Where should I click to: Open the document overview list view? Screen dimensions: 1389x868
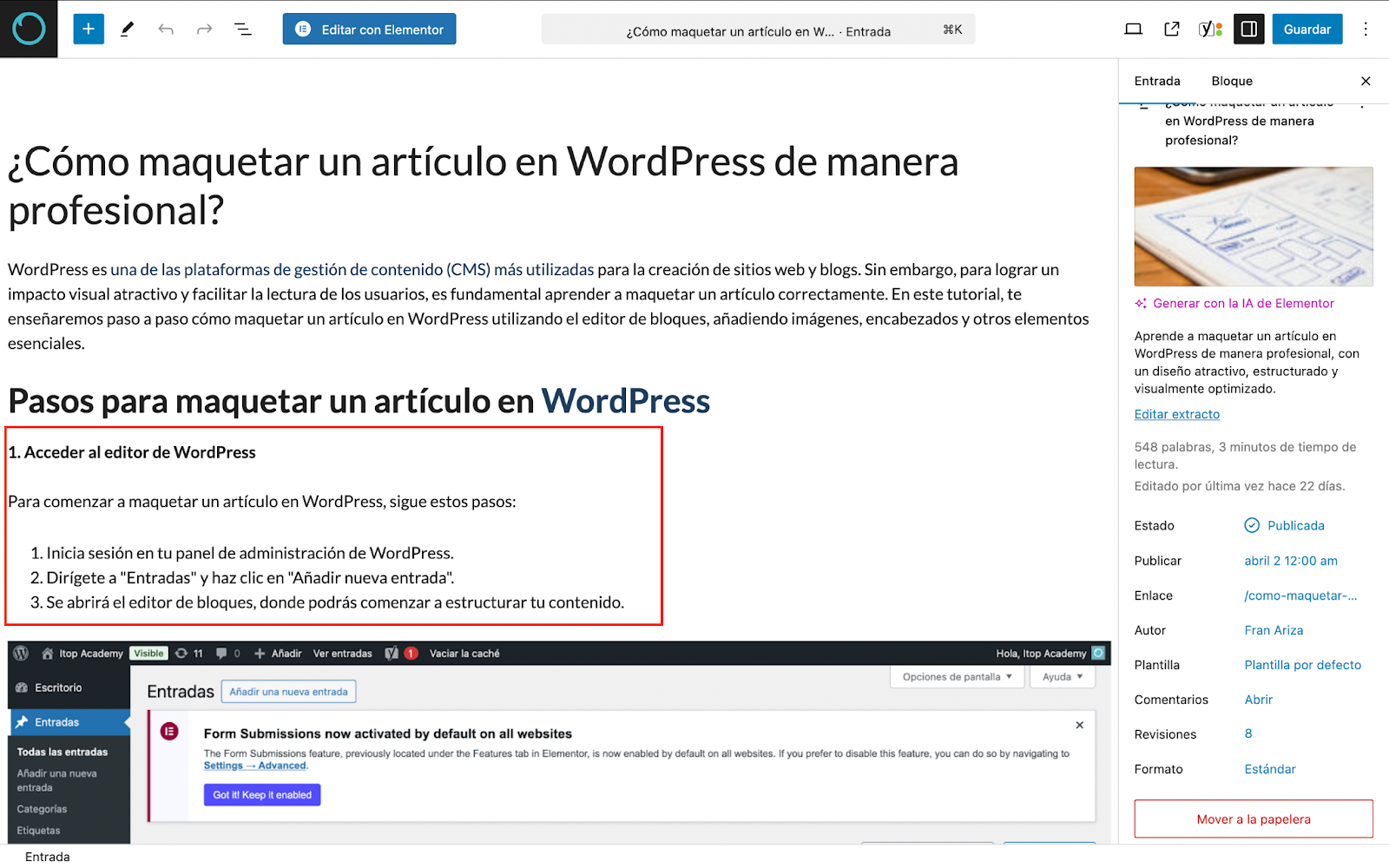pyautogui.click(x=243, y=30)
